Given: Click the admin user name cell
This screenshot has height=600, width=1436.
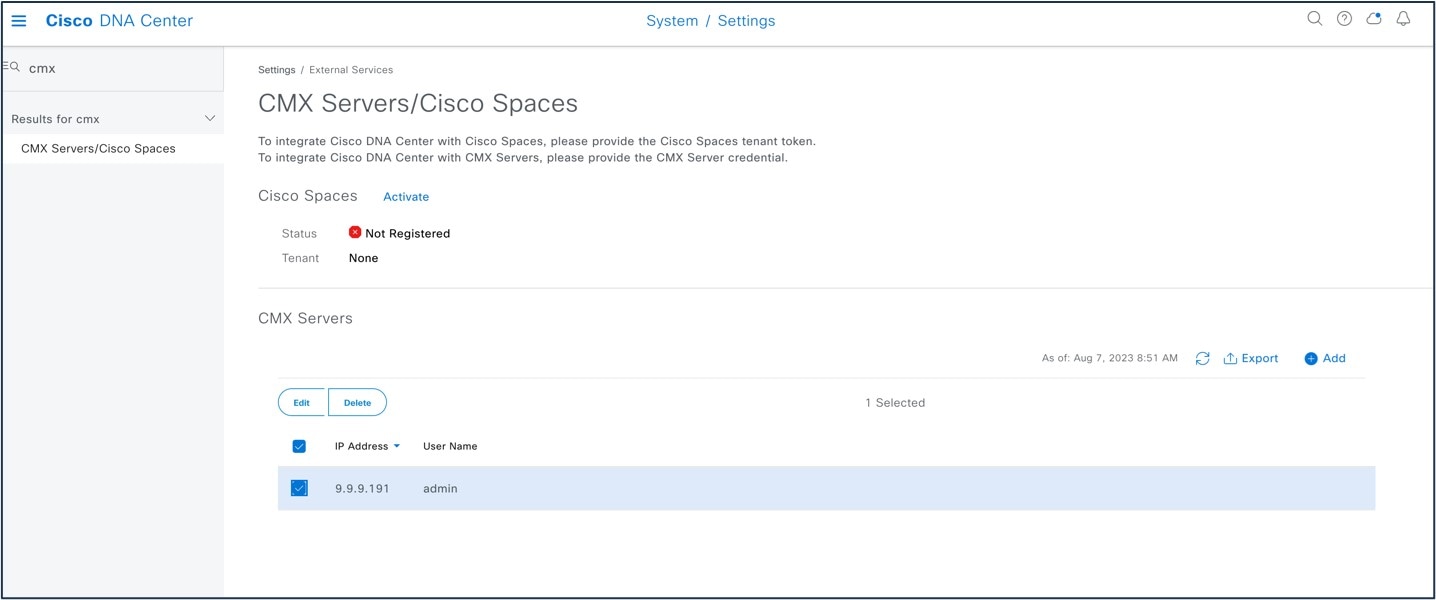Looking at the screenshot, I should click(x=440, y=488).
